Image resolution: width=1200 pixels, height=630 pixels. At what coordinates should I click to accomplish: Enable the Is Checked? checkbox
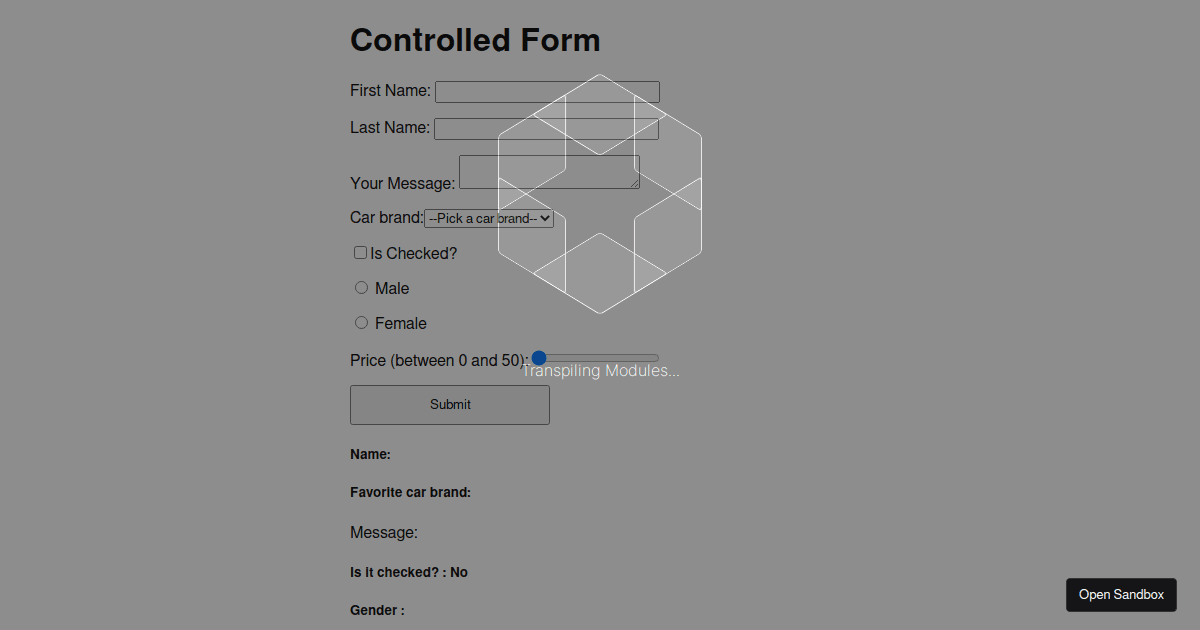point(360,252)
